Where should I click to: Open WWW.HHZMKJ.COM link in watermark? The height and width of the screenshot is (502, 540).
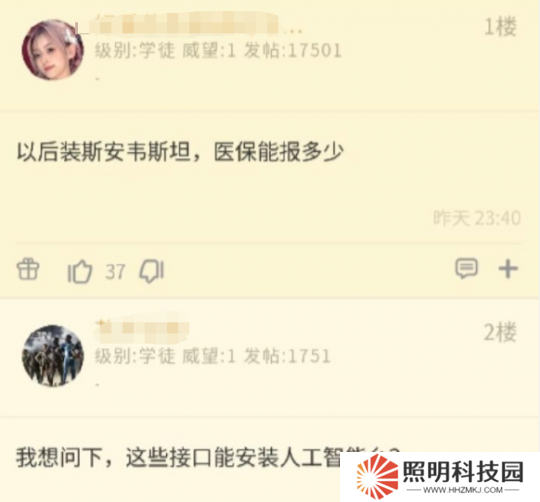click(463, 490)
